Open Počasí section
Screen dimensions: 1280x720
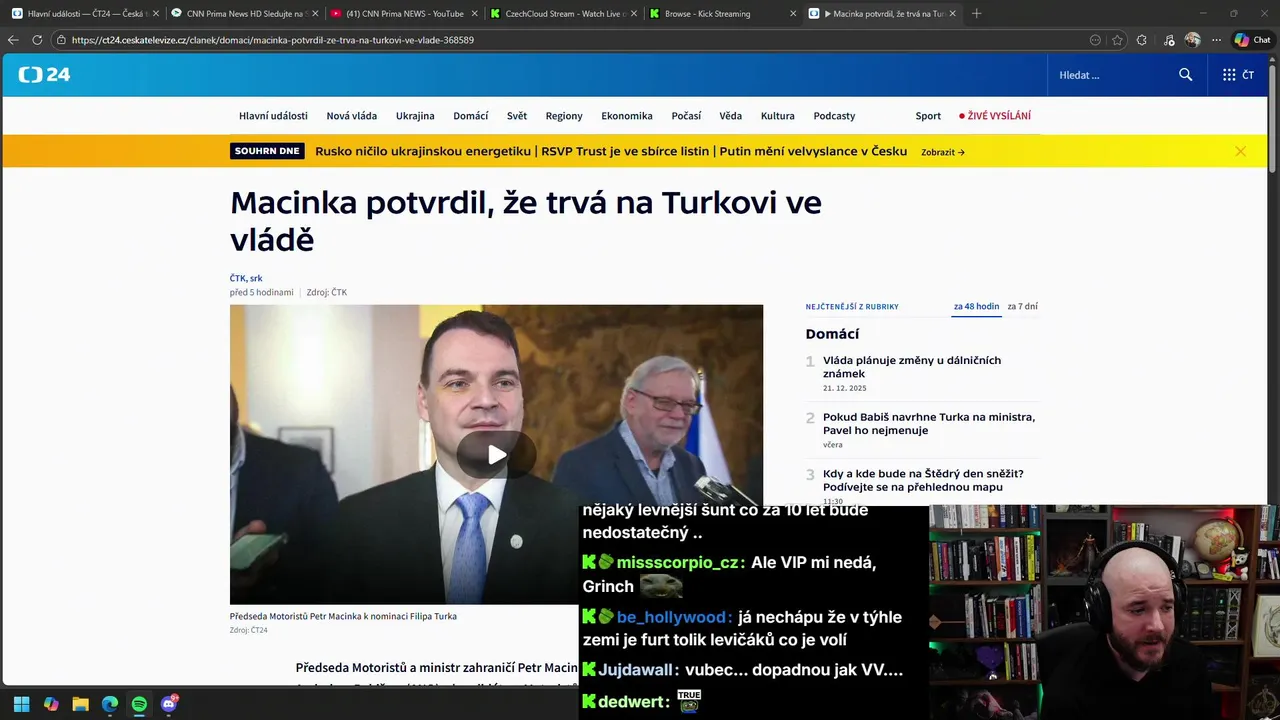coord(686,116)
